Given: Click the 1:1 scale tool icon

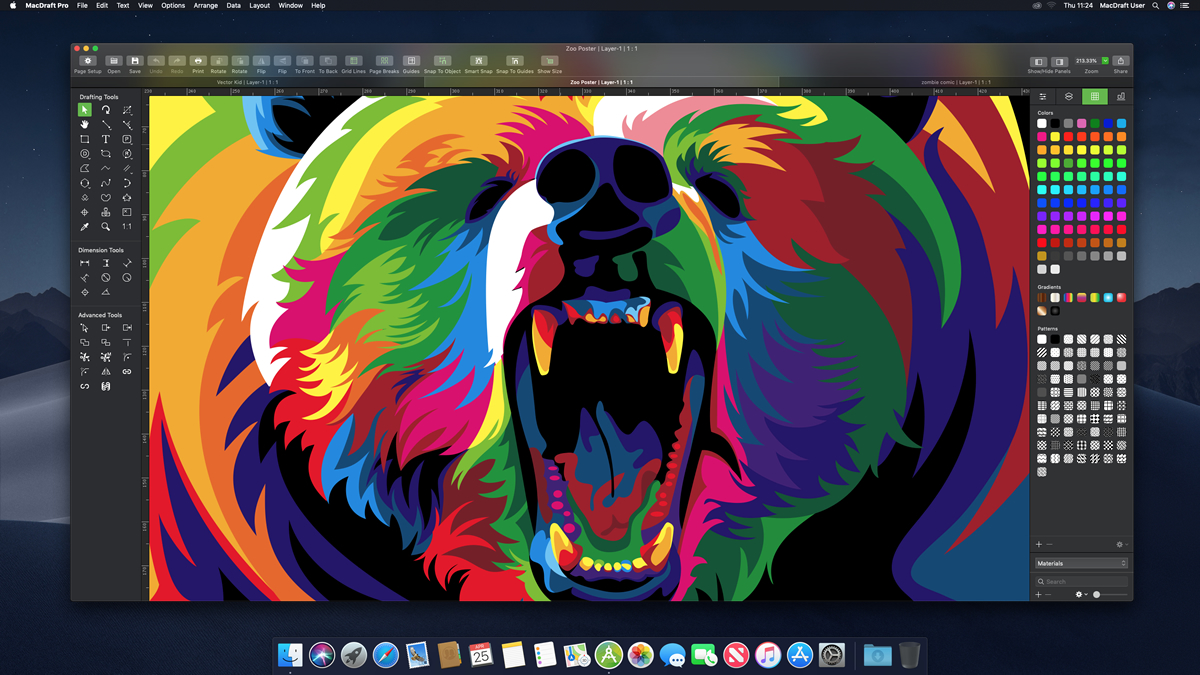Looking at the screenshot, I should (128, 226).
